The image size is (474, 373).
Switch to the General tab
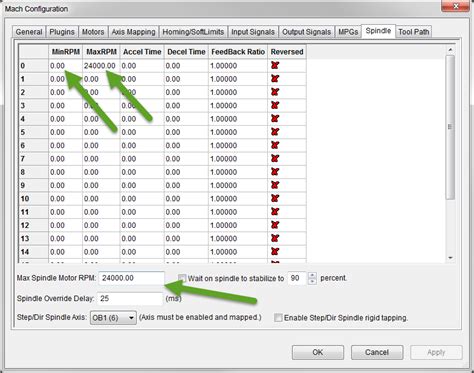pyautogui.click(x=29, y=32)
